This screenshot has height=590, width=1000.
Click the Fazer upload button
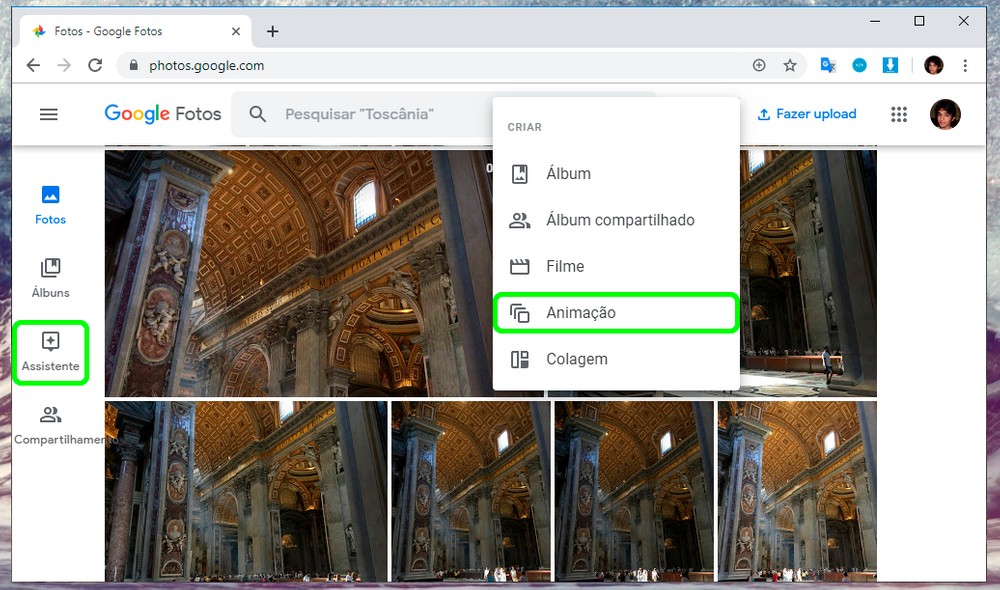pyautogui.click(x=807, y=114)
